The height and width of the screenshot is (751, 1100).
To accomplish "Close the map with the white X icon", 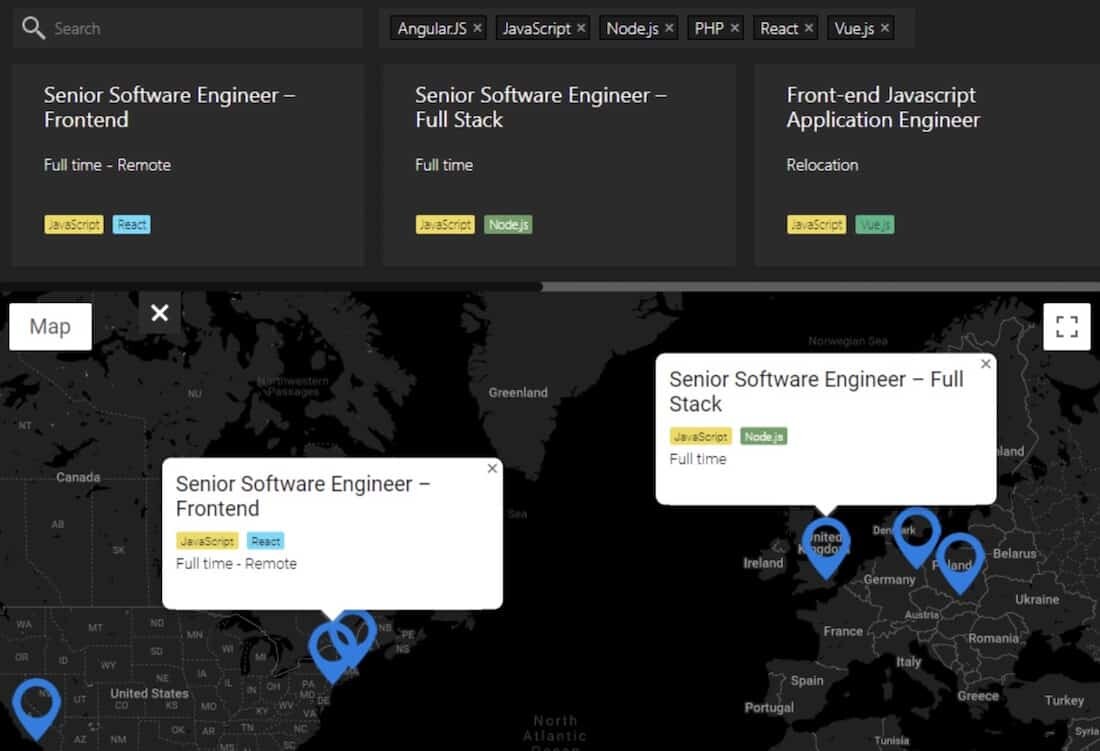I will [160, 313].
